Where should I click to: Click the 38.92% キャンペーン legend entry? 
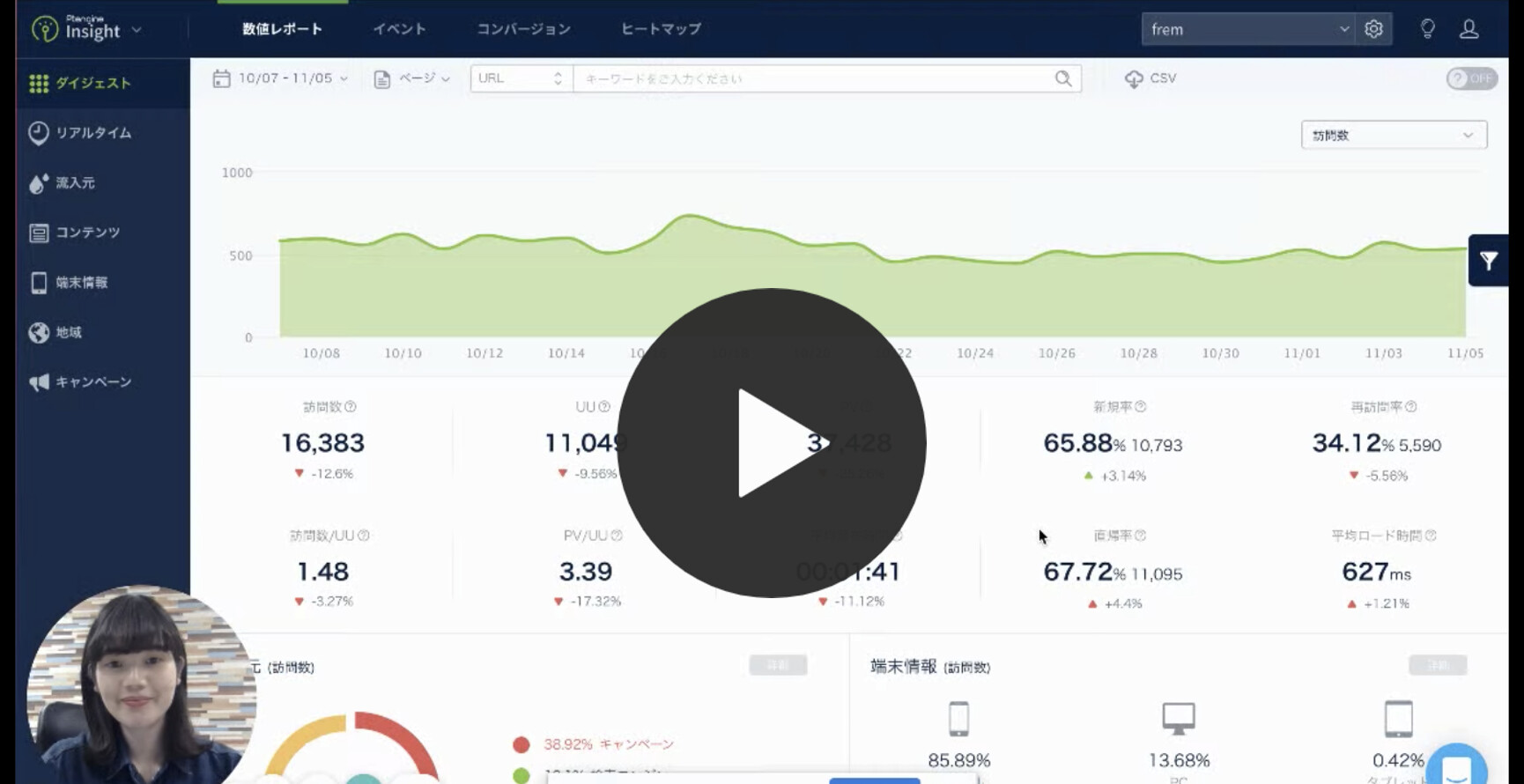pyautogui.click(x=609, y=744)
